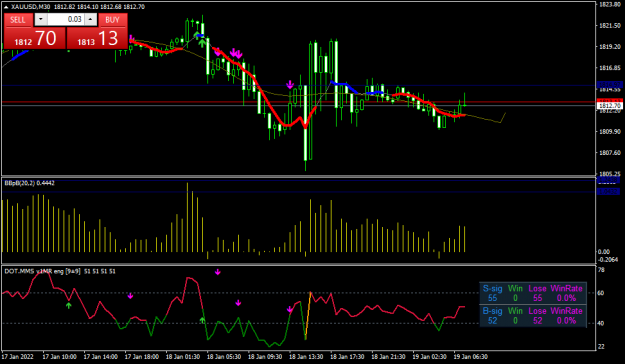
Task: Click the B-sig row WinRate 0.0% value
Action: 566,321
